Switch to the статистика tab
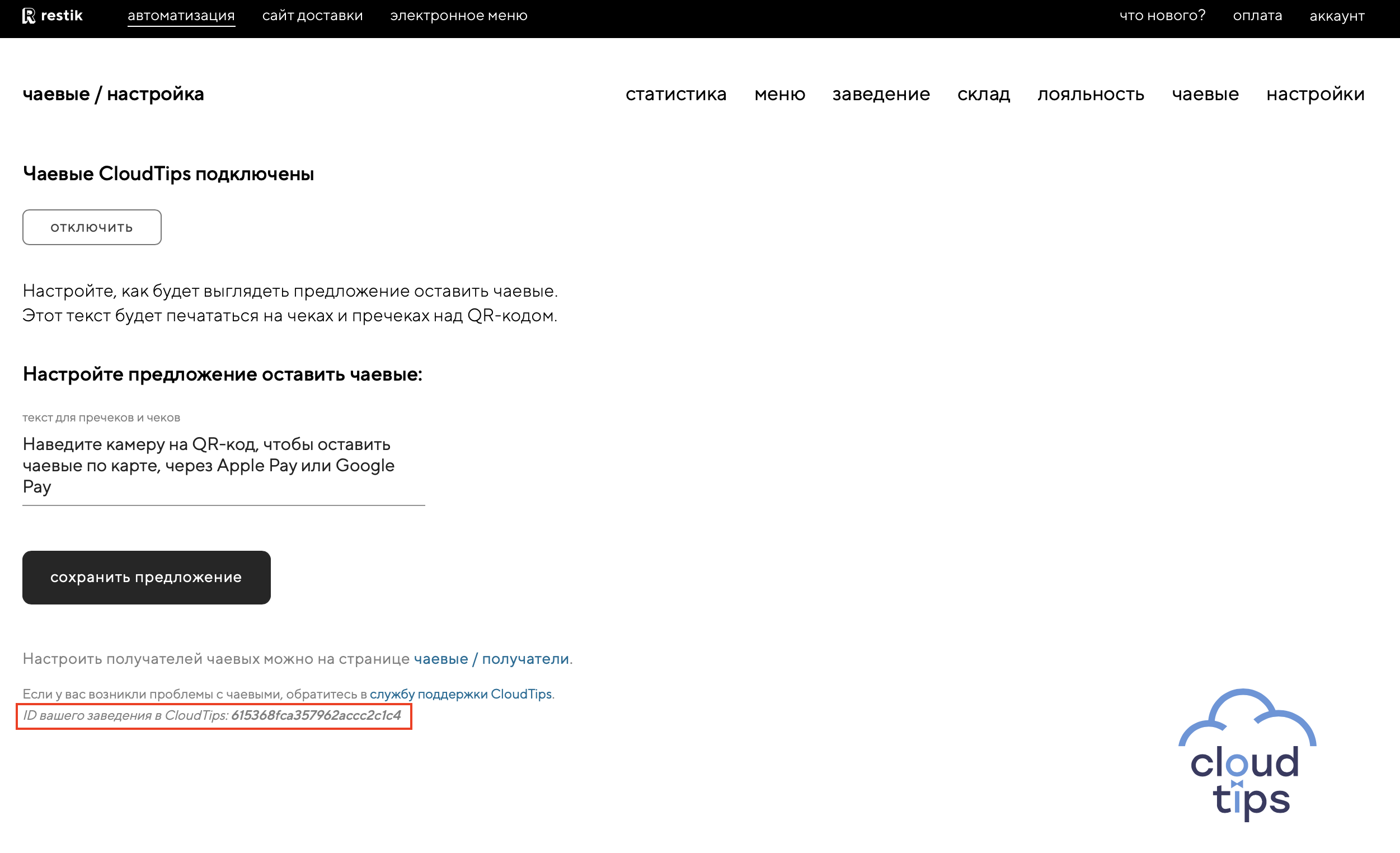The image size is (1400, 853). (675, 95)
